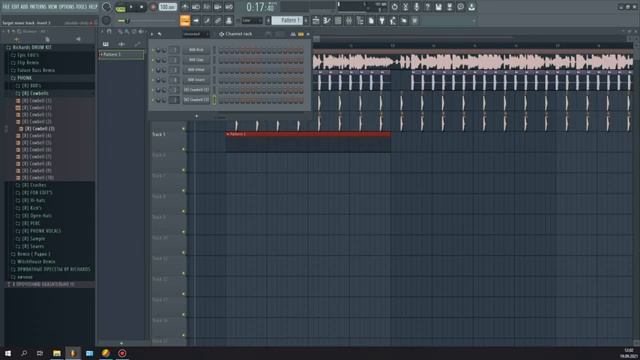640x360 pixels.
Task: Click the download content library icon
Action: [x=471, y=7]
